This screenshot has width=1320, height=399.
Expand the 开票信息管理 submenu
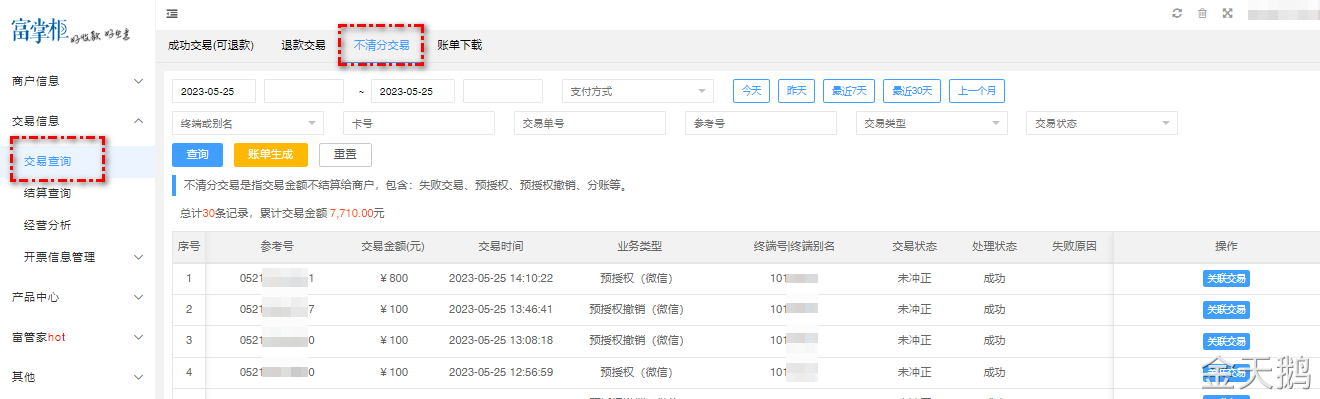pos(78,257)
